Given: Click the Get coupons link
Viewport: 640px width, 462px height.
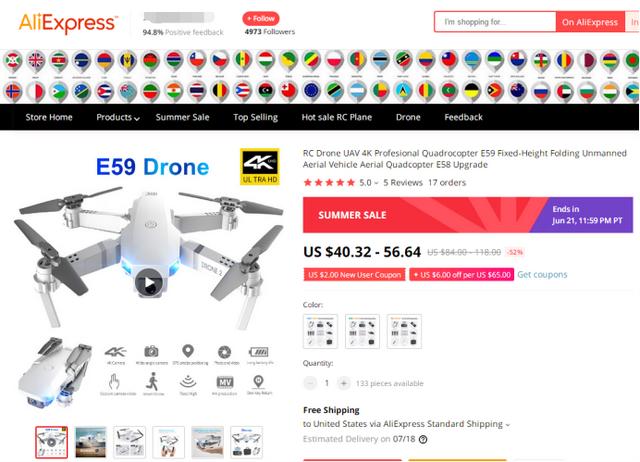Looking at the screenshot, I should 542,275.
